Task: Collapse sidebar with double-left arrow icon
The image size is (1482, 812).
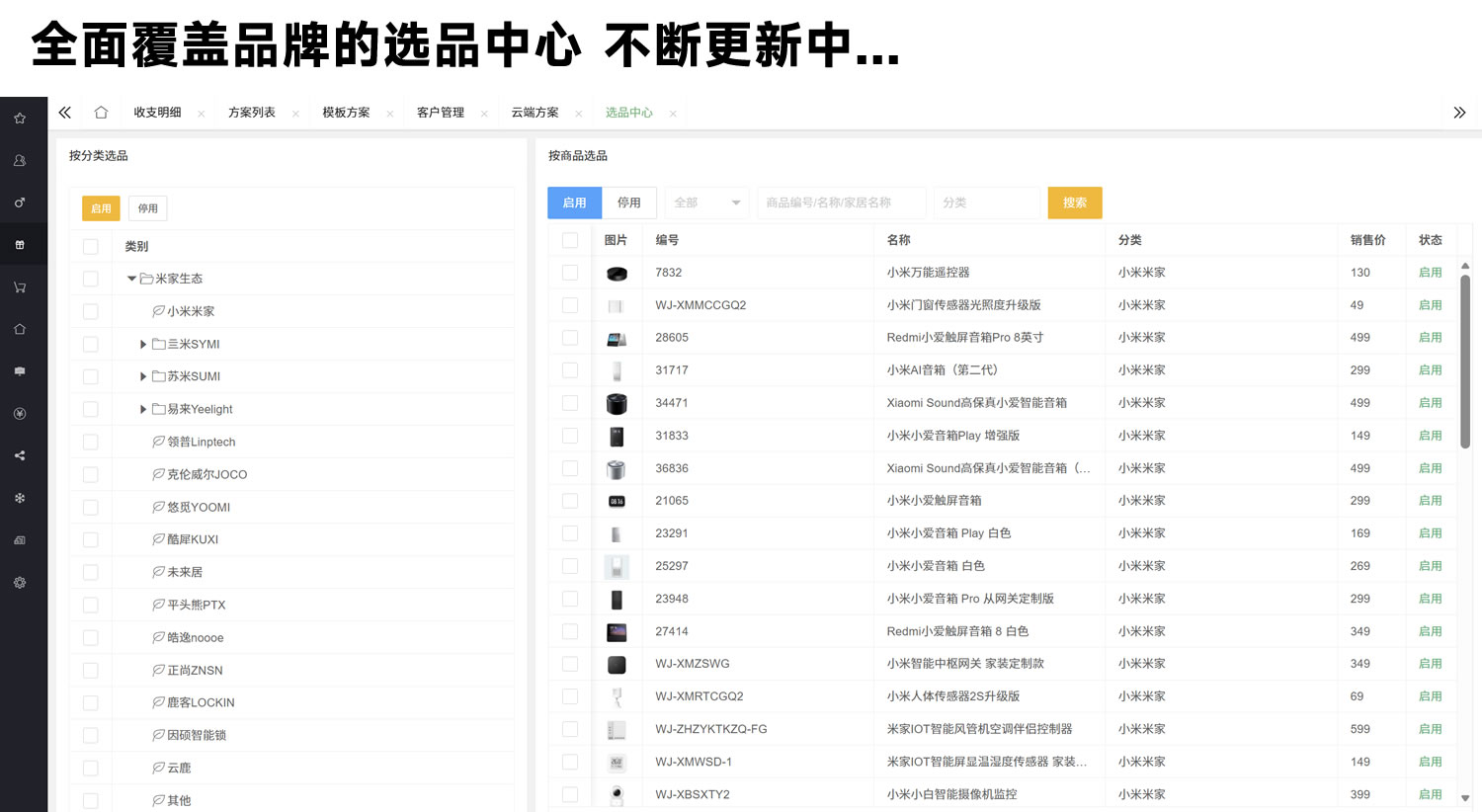Action: [x=65, y=113]
